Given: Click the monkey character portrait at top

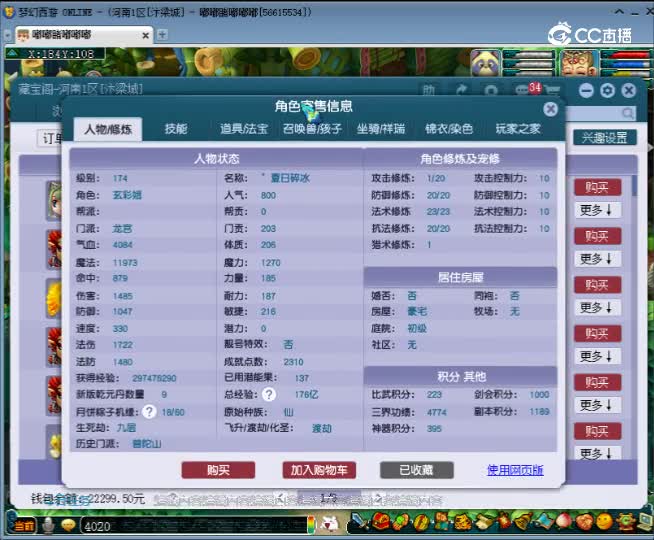Looking at the screenshot, I should point(579,63).
